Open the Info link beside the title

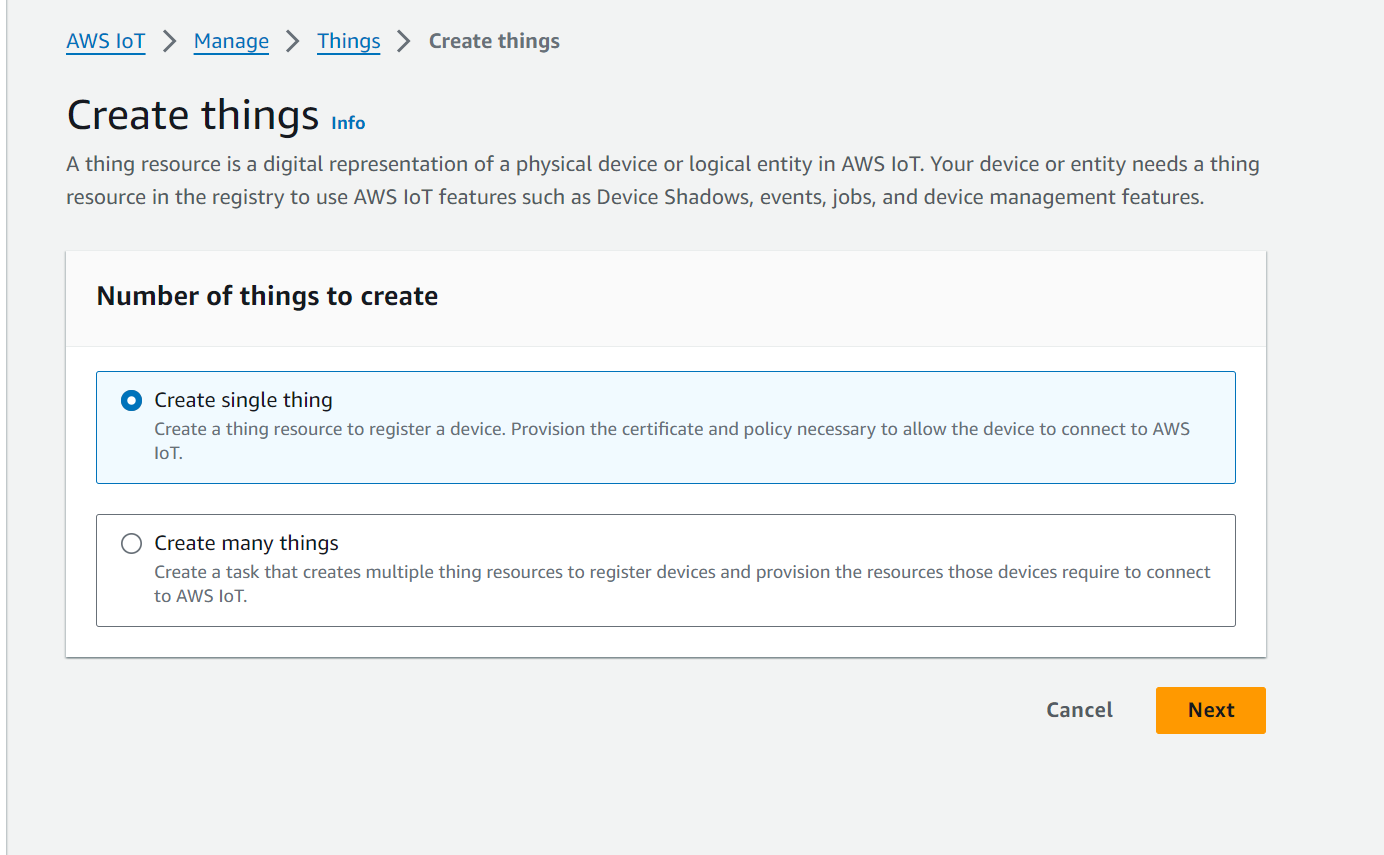[348, 123]
